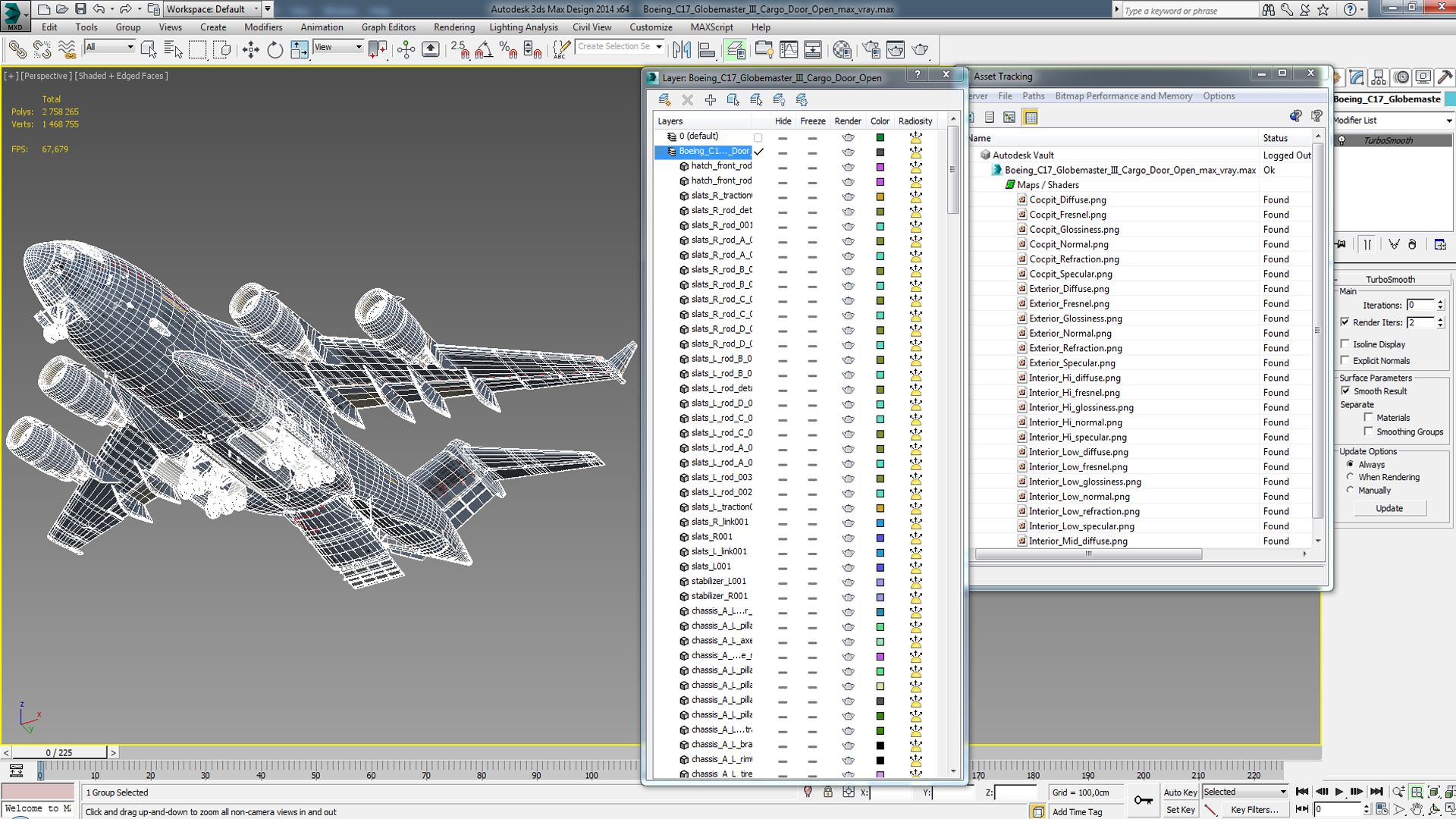Viewport: 1456px width, 819px height.
Task: Select the When Rendering radio button
Action: coord(1350,477)
